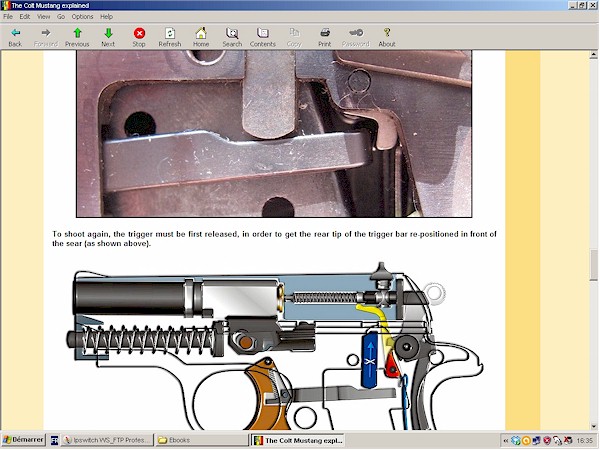
Task: Open the Help menu
Action: point(106,16)
